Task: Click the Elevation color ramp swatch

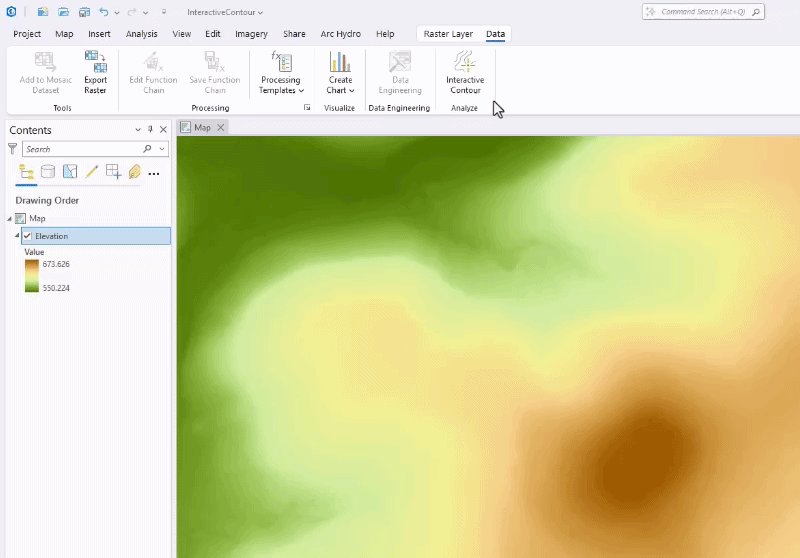Action: [x=32, y=276]
